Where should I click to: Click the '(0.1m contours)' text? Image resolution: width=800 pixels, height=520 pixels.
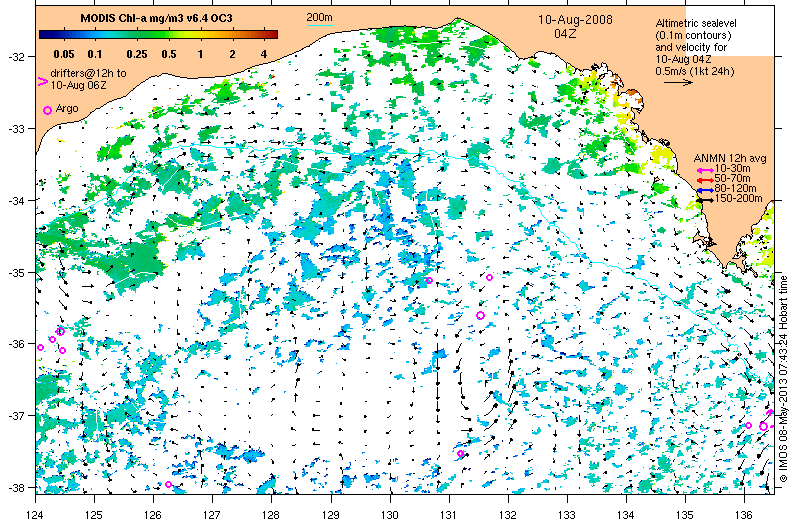[693, 35]
